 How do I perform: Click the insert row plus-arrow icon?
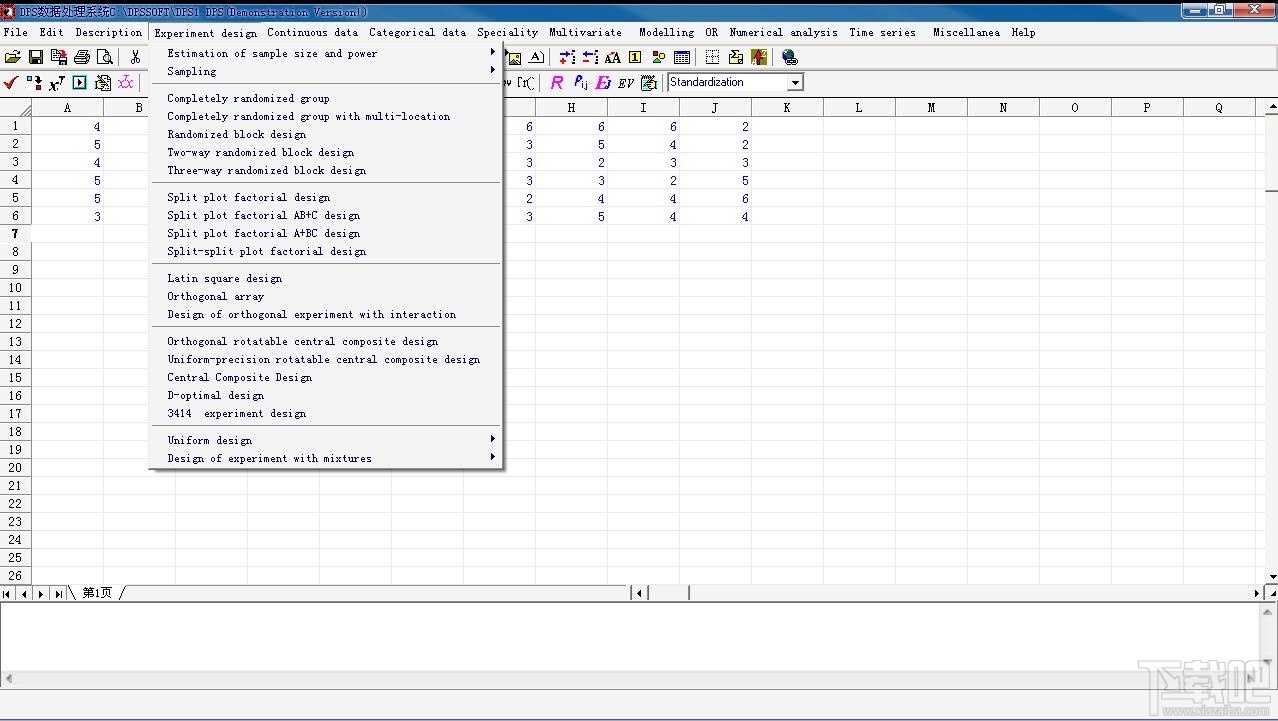click(567, 58)
